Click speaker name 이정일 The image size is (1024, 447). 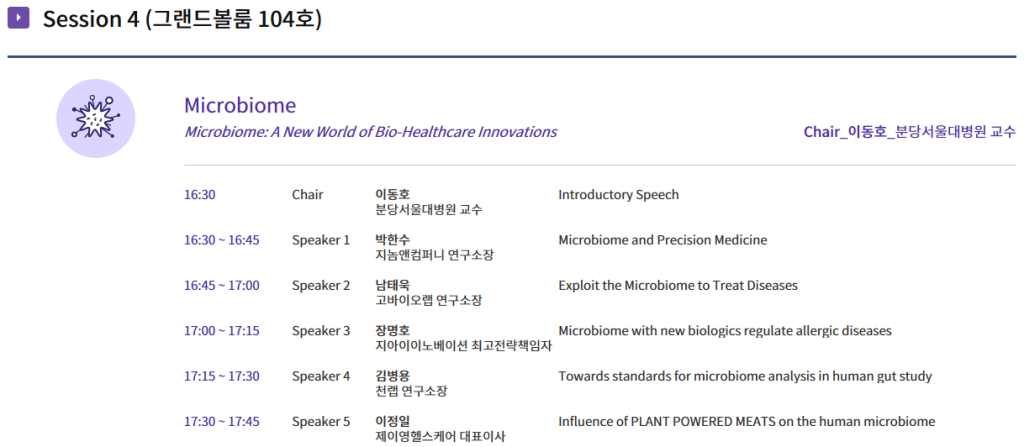point(392,421)
